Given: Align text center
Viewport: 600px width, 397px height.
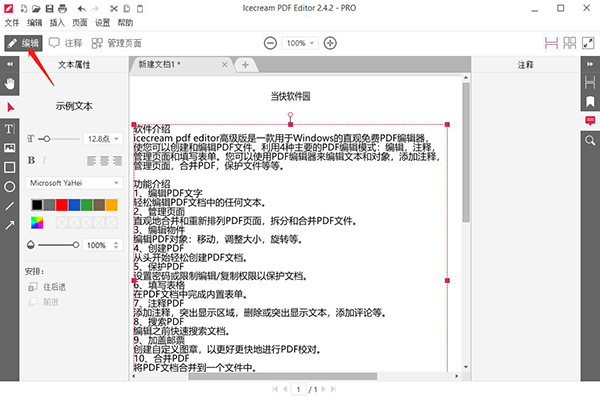Looking at the screenshot, I should point(104,161).
